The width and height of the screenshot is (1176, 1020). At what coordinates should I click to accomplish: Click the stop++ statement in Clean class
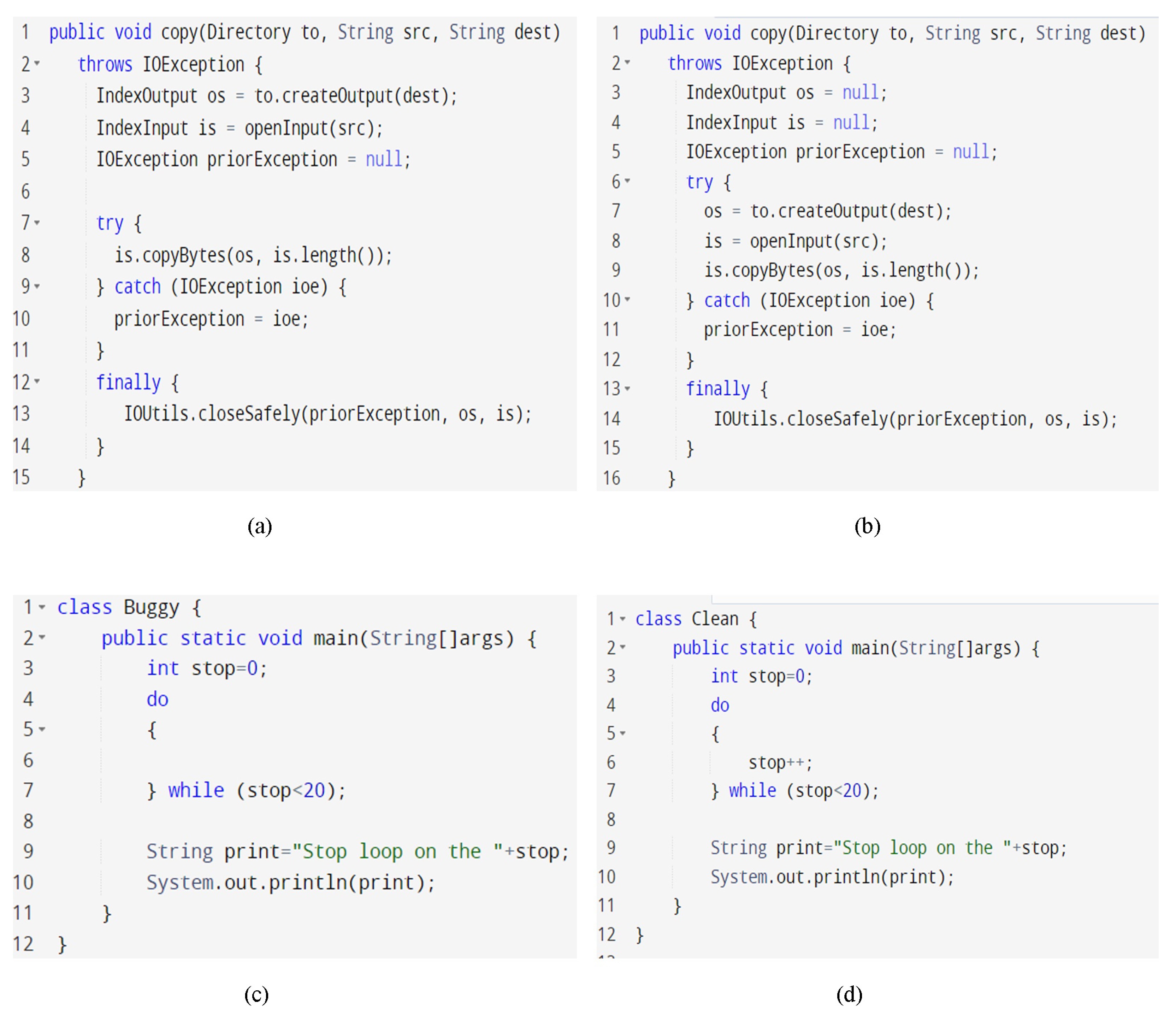780,762
